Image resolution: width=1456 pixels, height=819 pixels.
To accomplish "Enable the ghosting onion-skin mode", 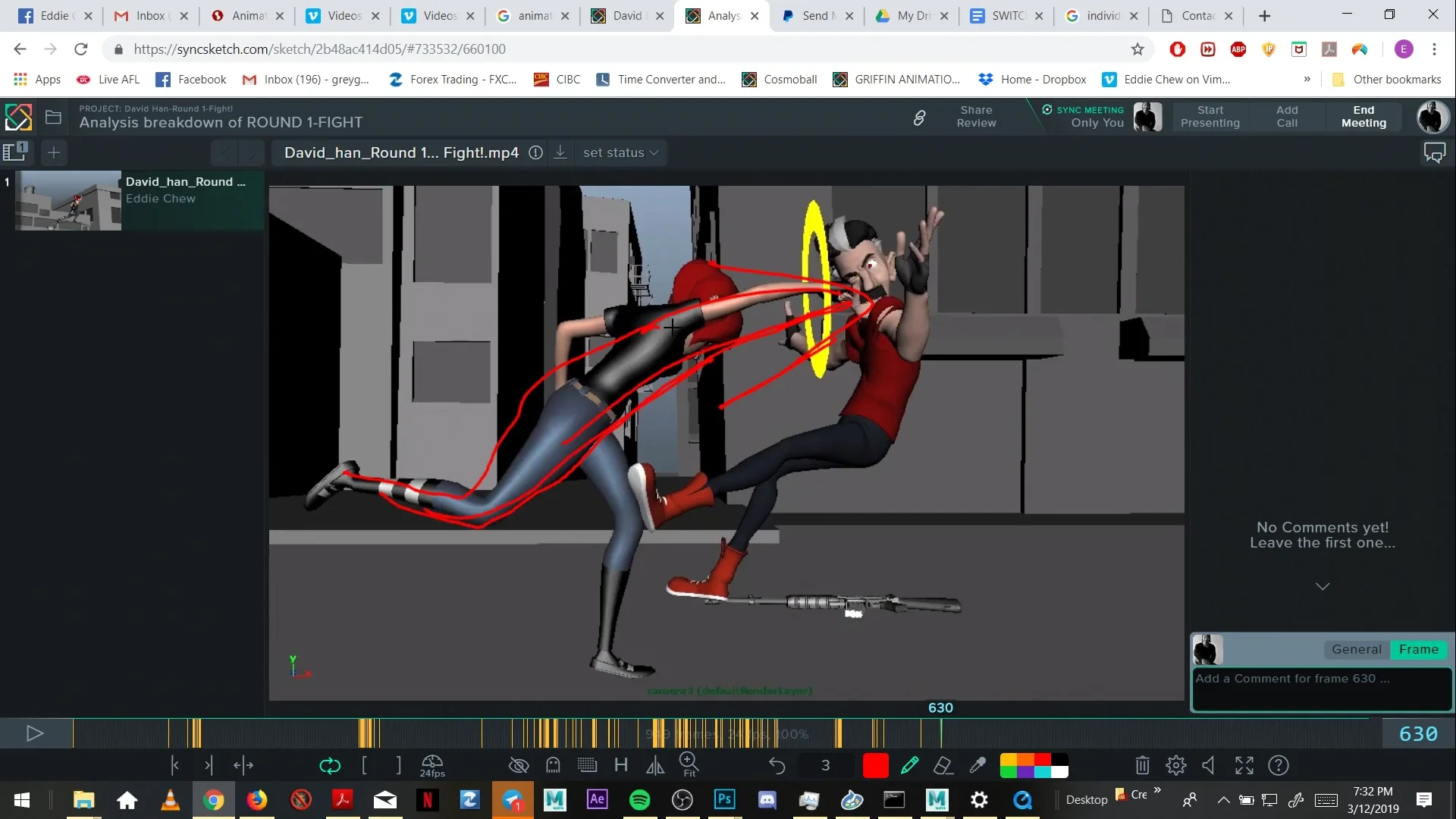I will pyautogui.click(x=553, y=765).
